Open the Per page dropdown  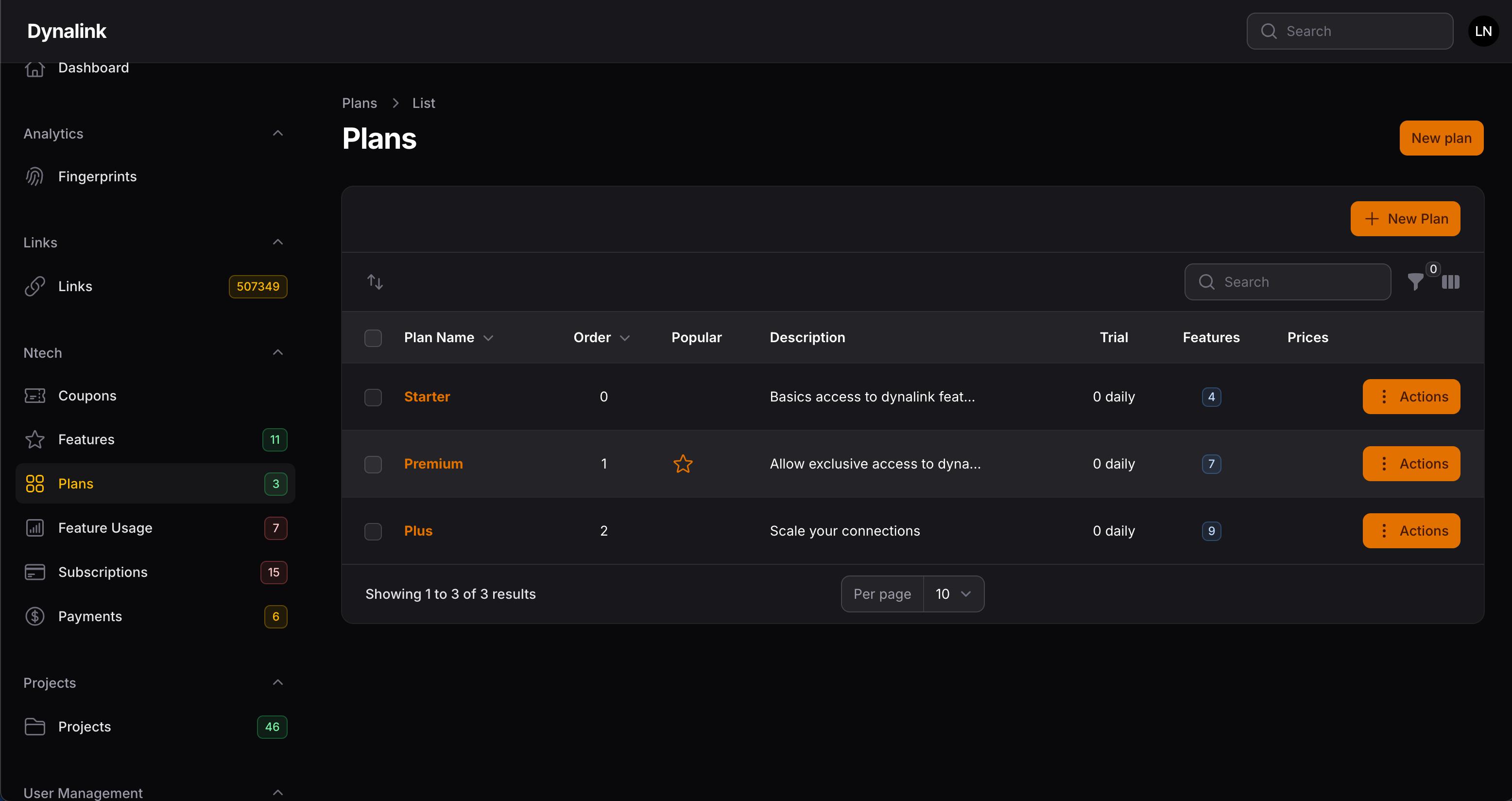[953, 594]
